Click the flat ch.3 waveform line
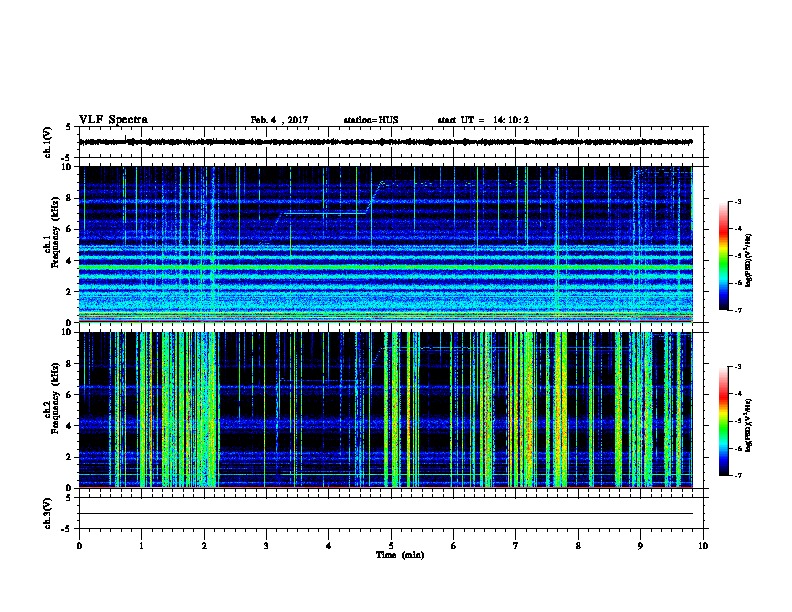The height and width of the screenshot is (612, 792). pos(386,514)
